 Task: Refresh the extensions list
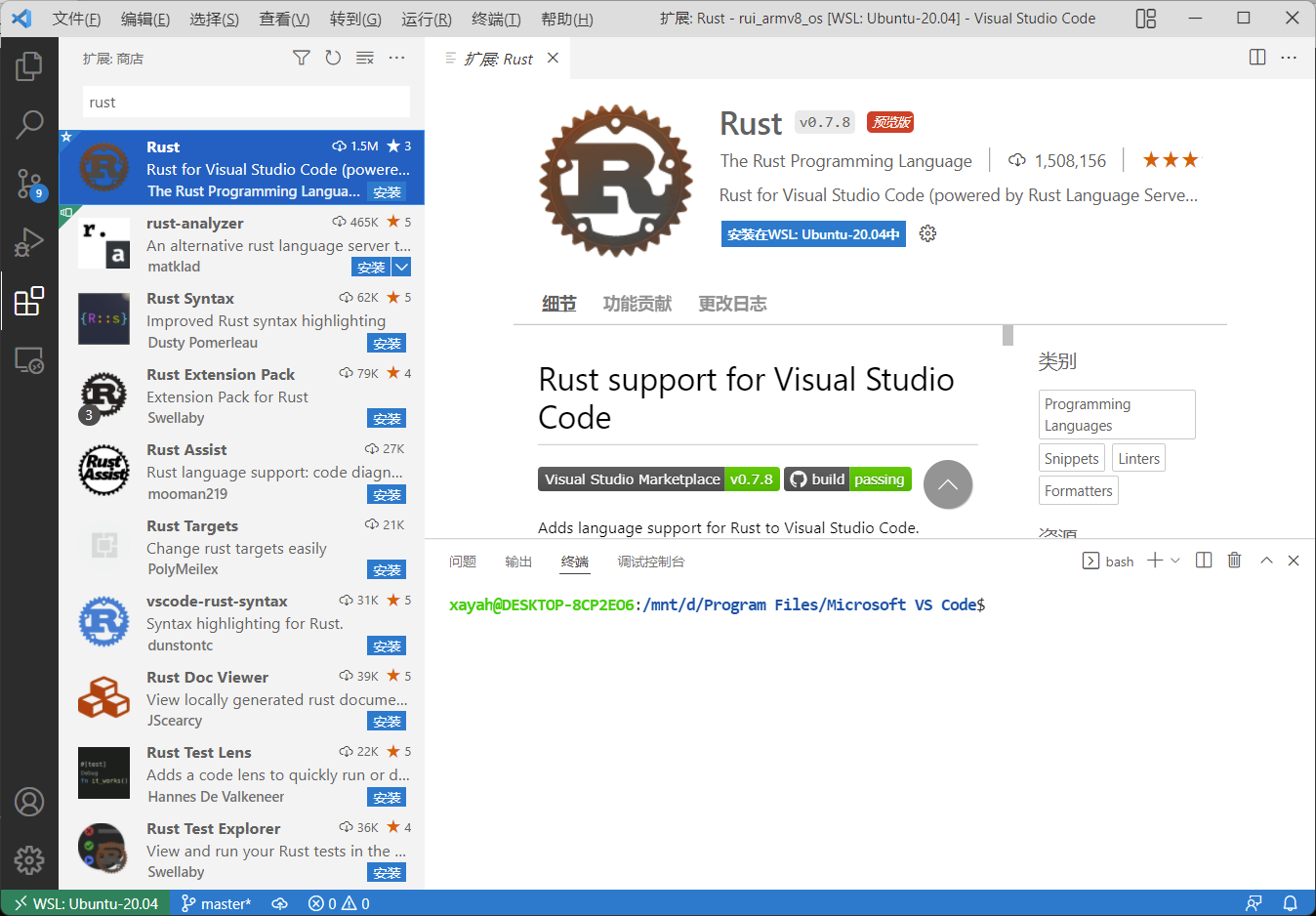tap(333, 59)
